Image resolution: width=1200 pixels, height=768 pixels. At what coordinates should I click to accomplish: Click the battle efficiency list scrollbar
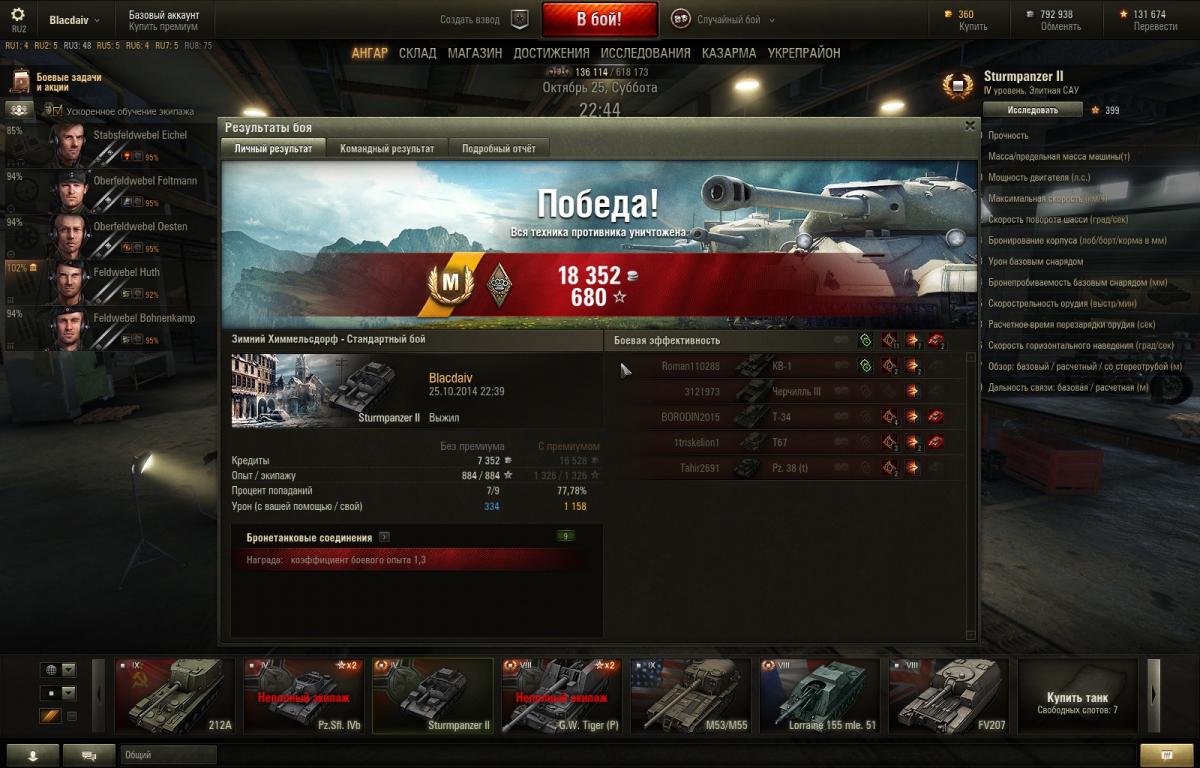(970, 496)
